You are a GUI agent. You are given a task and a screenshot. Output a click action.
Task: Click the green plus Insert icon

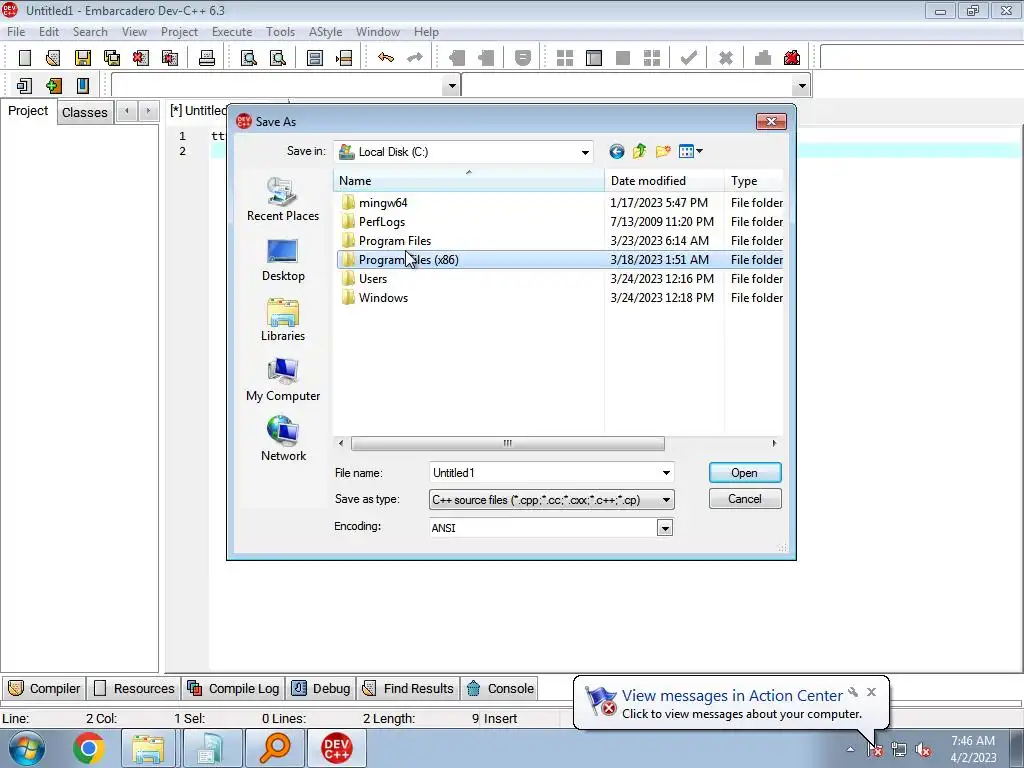54,86
